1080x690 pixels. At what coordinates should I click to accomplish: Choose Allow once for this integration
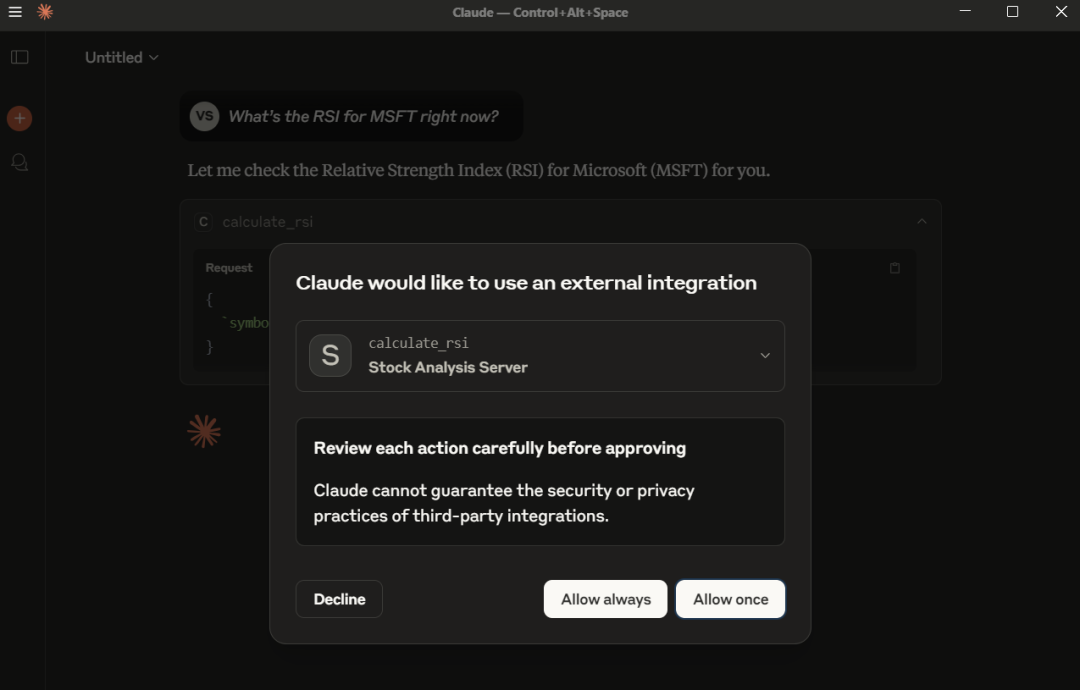[730, 599]
